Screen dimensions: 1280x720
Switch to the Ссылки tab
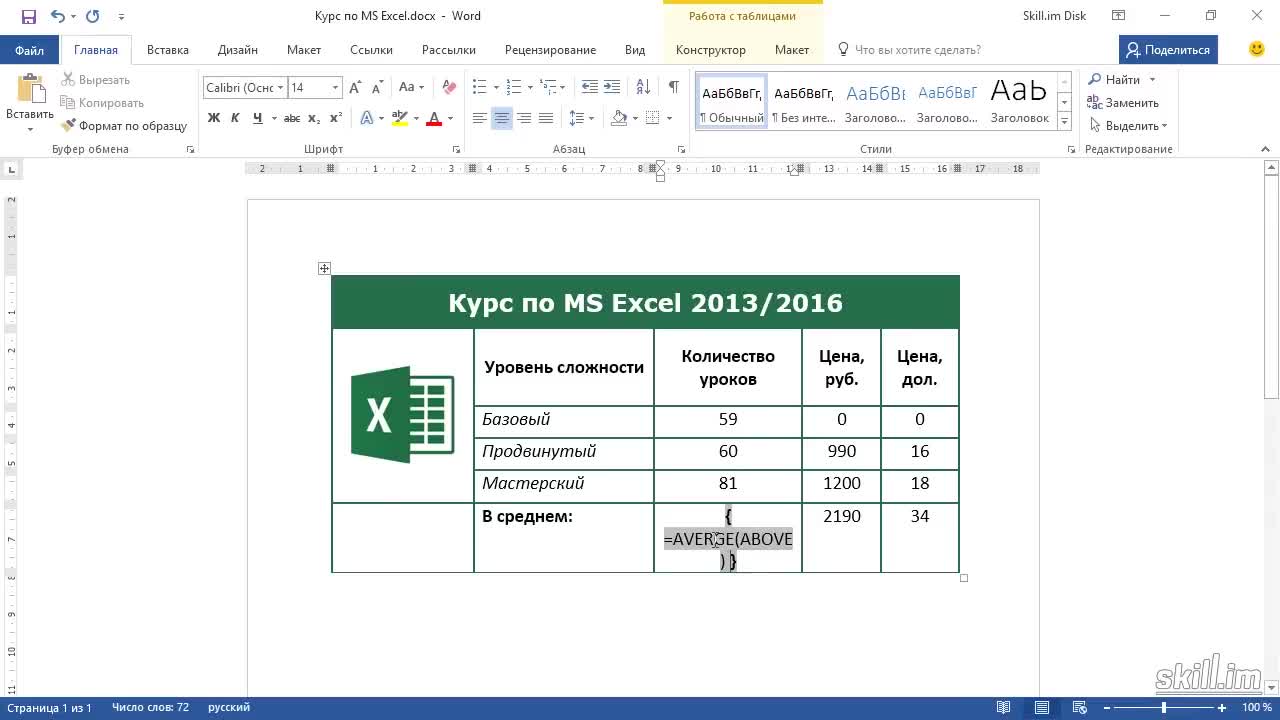371,50
